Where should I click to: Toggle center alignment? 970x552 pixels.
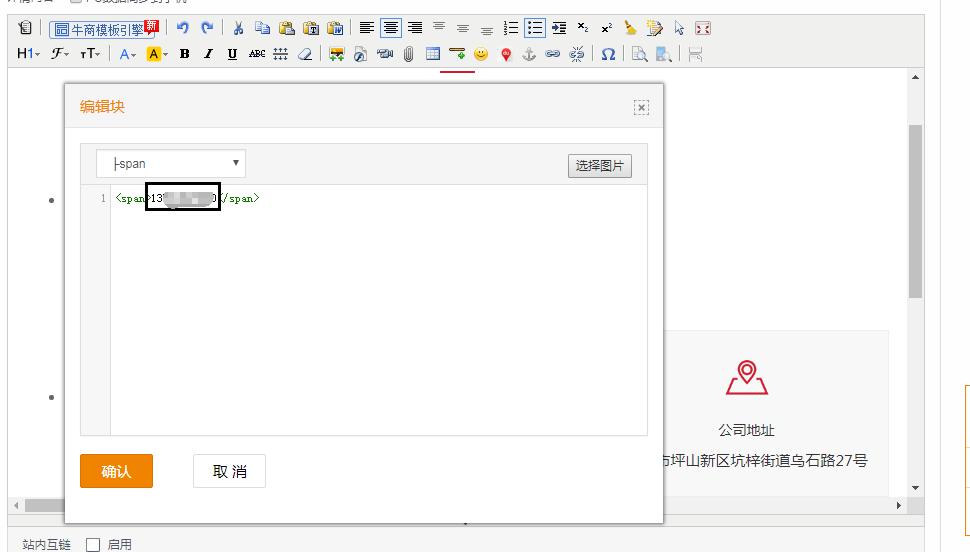point(390,28)
